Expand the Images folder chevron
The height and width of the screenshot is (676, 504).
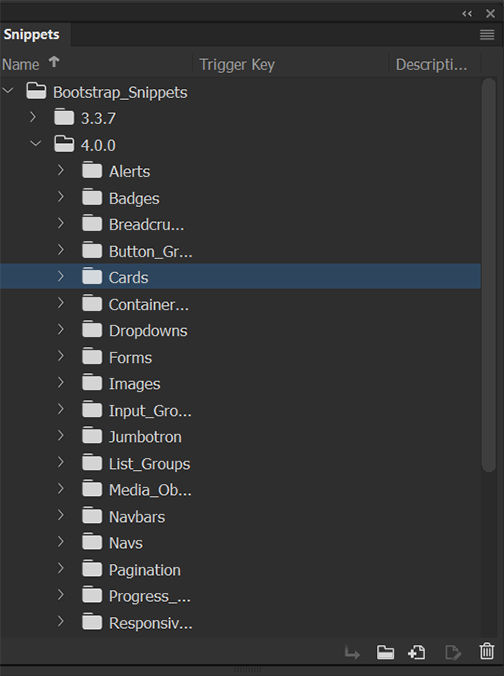pyautogui.click(x=61, y=382)
